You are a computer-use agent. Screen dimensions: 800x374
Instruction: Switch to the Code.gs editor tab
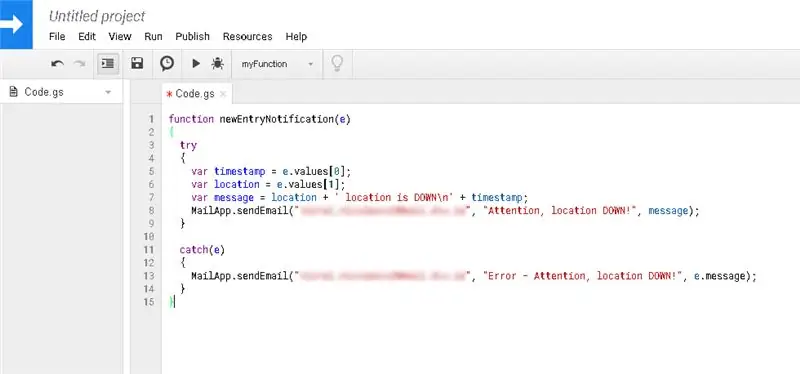[x=195, y=94]
